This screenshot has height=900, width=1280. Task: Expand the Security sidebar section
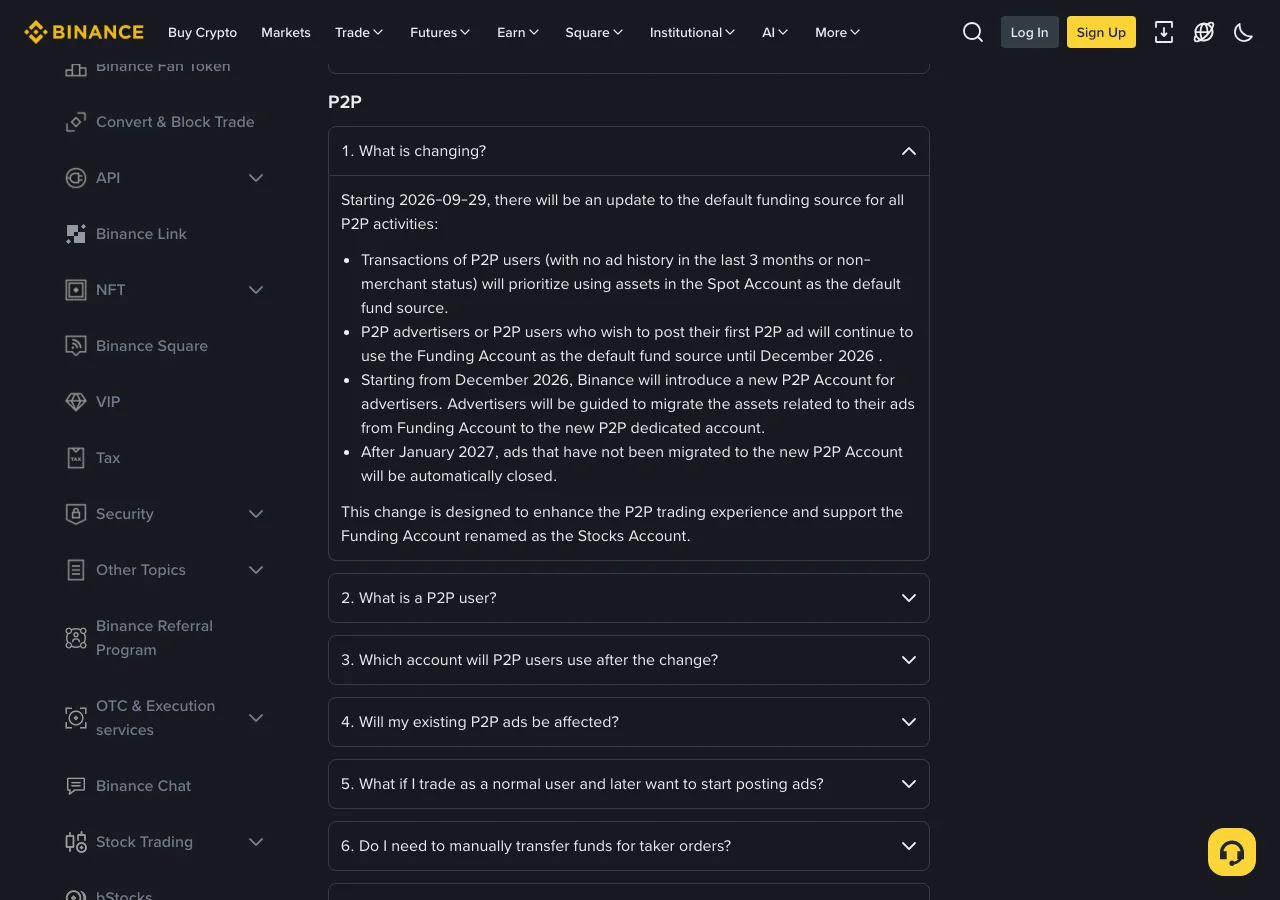pyautogui.click(x=256, y=514)
